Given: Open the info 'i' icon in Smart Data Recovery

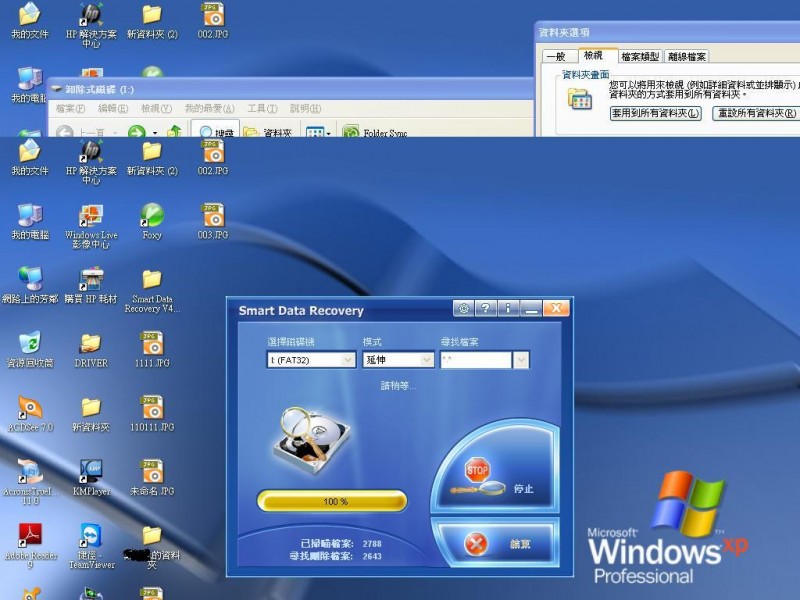Looking at the screenshot, I should click(x=508, y=308).
